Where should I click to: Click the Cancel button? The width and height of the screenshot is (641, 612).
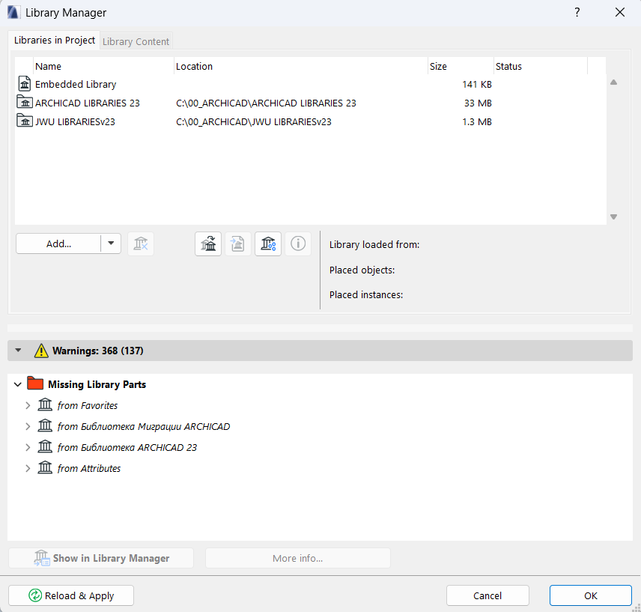pyautogui.click(x=487, y=595)
